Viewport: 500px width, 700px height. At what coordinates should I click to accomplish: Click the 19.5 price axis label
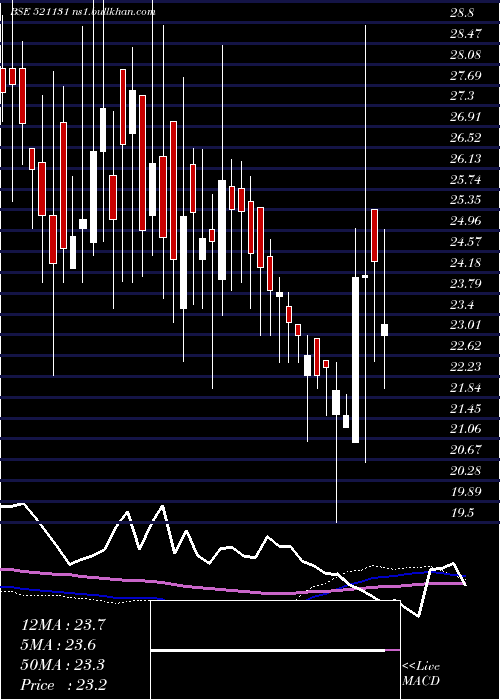coord(462,513)
